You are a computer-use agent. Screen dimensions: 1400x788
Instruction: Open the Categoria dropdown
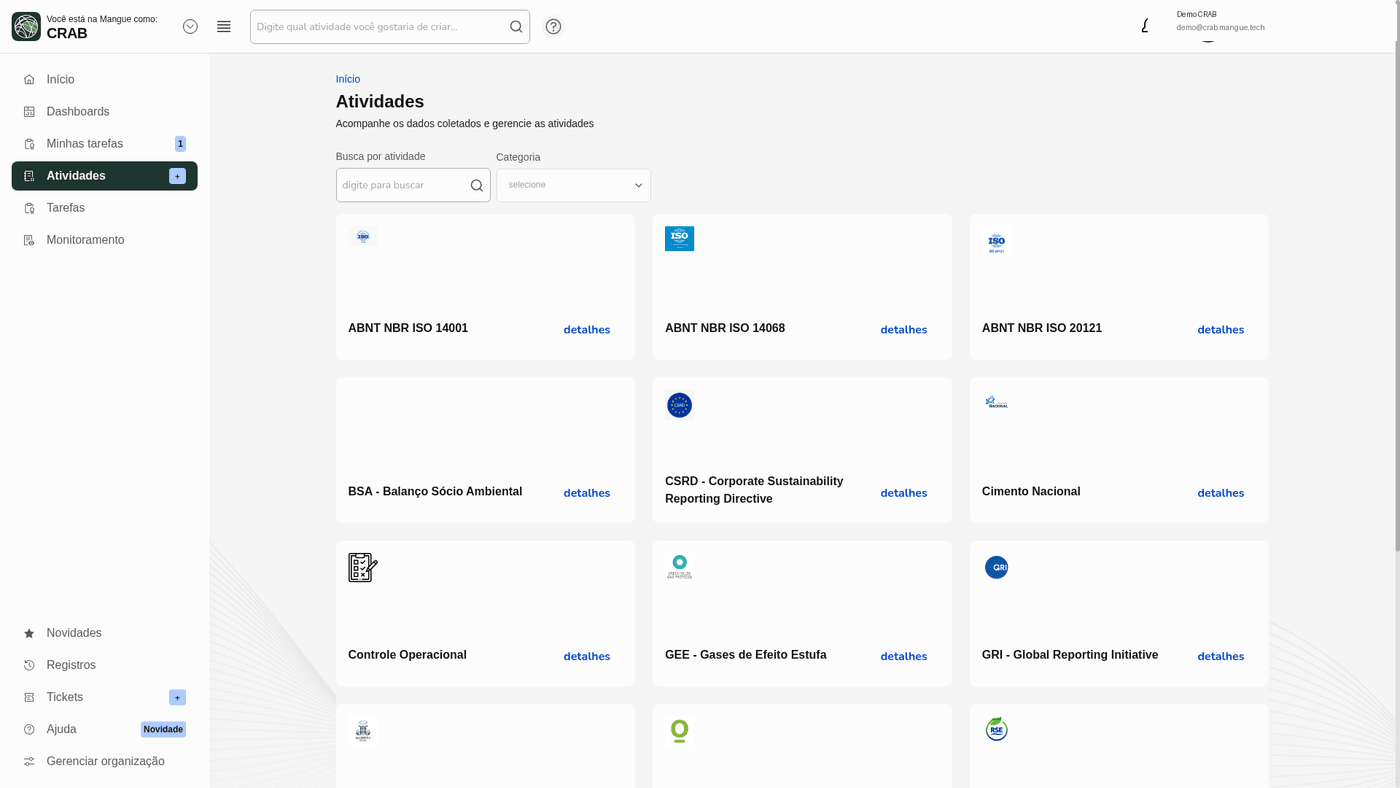click(574, 185)
